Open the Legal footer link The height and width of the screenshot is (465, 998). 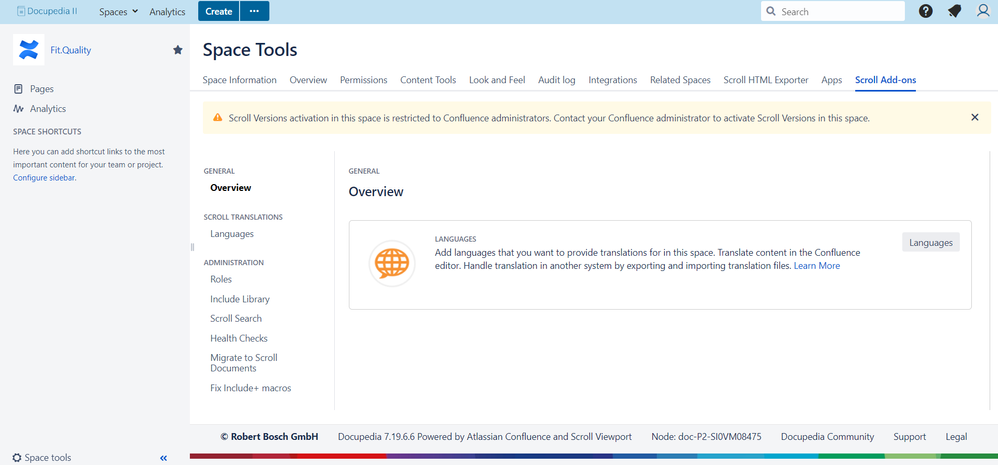[956, 437]
